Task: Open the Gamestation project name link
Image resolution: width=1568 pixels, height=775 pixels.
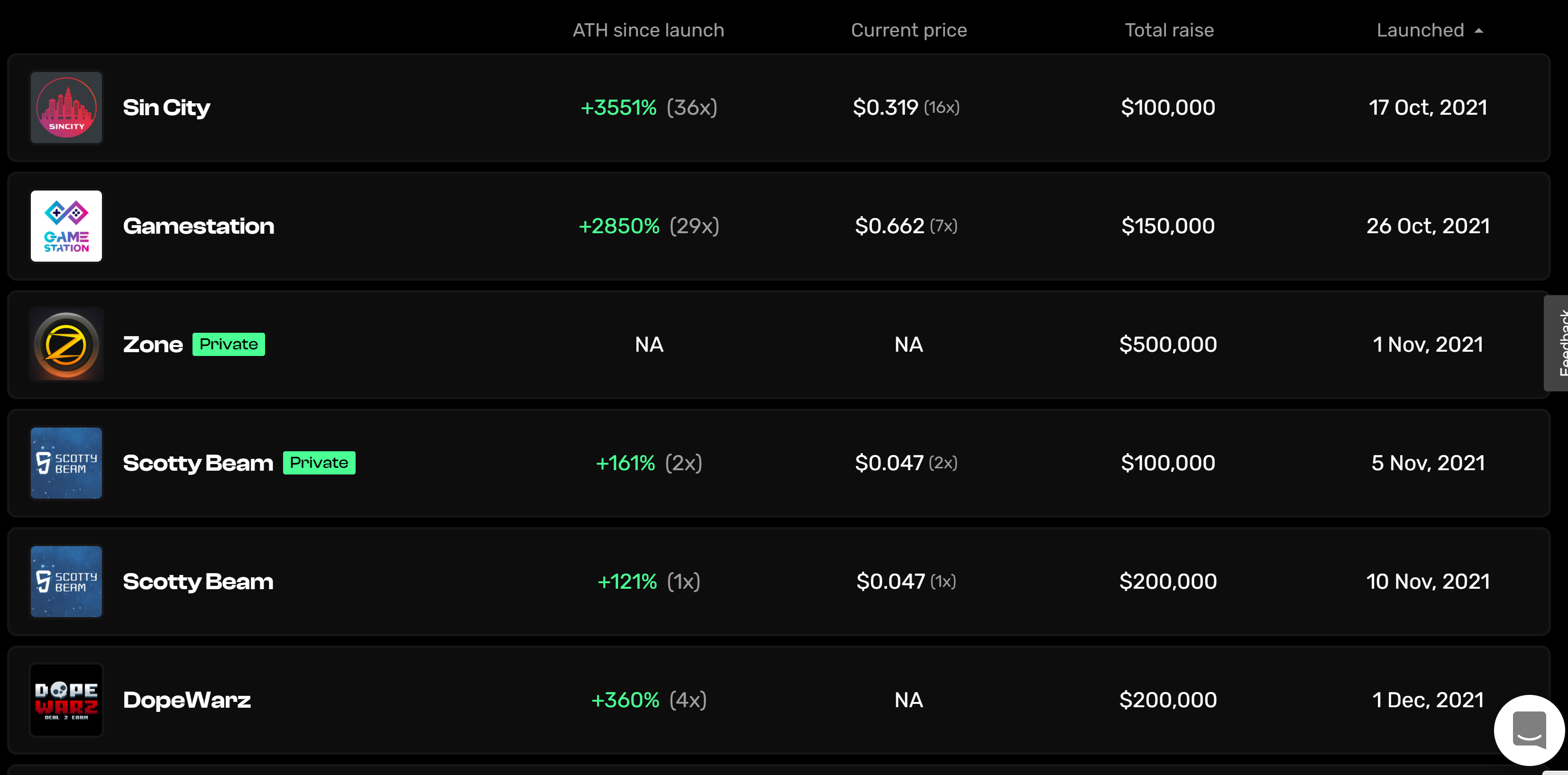Action: (199, 226)
